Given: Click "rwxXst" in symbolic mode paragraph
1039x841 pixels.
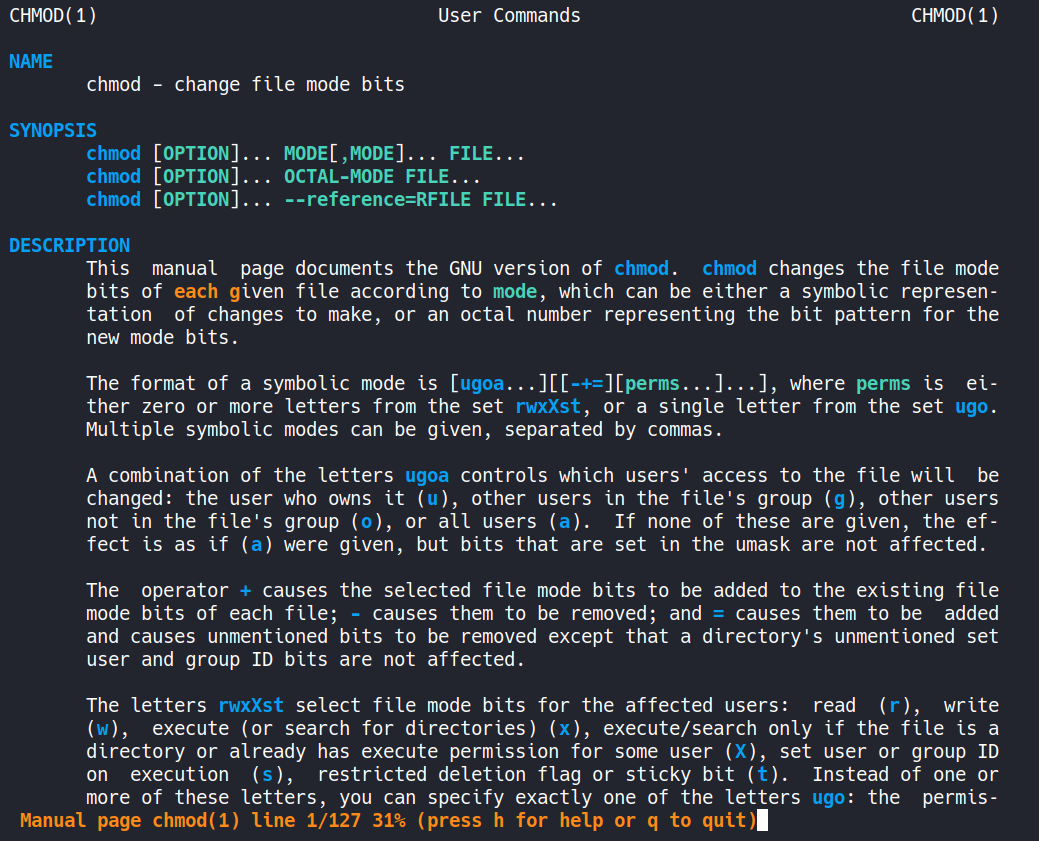Looking at the screenshot, I should click(548, 406).
